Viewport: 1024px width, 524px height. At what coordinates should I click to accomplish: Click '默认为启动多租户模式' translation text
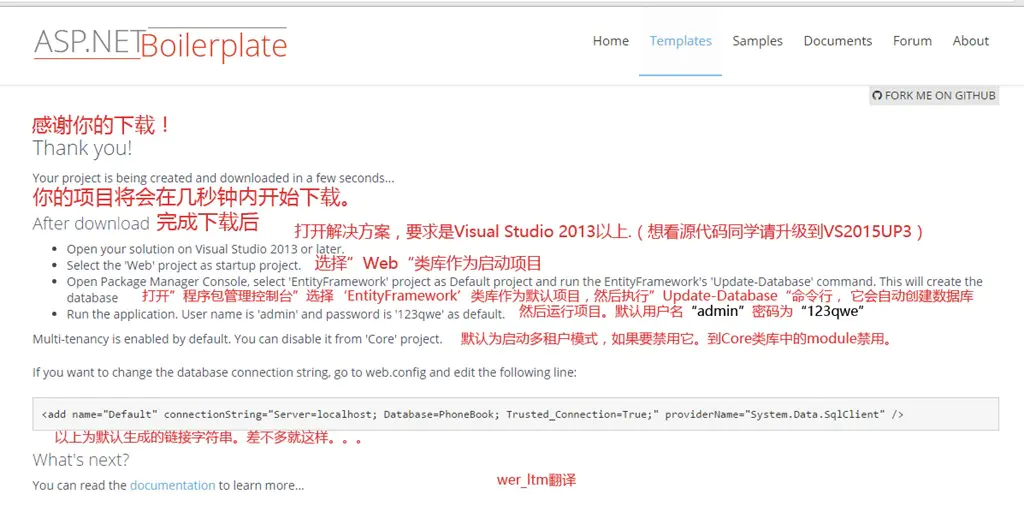pos(676,339)
